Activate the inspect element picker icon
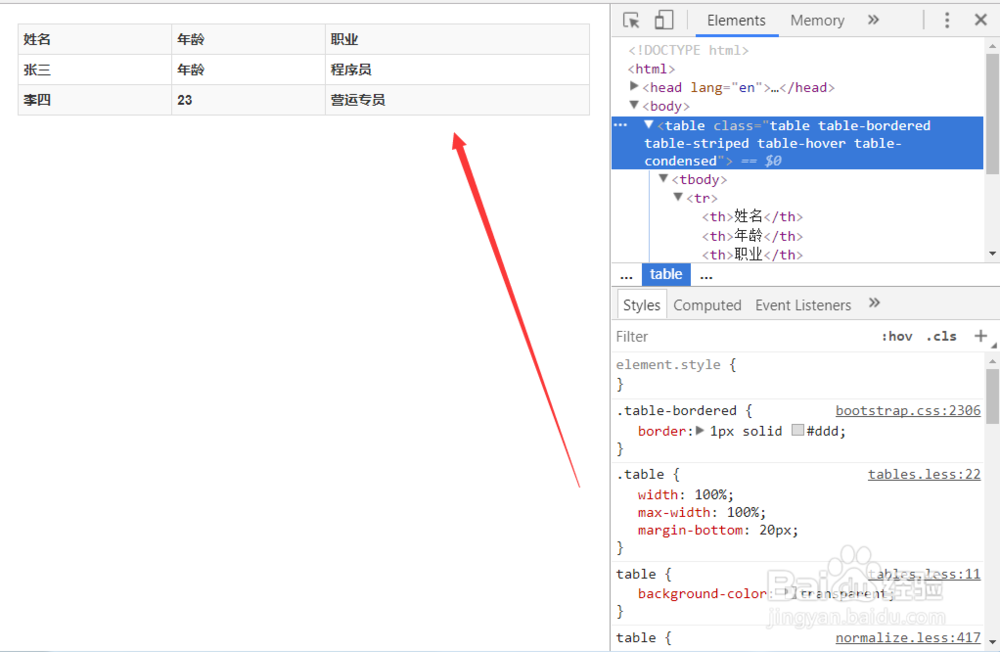The image size is (1000, 652). 631,20
